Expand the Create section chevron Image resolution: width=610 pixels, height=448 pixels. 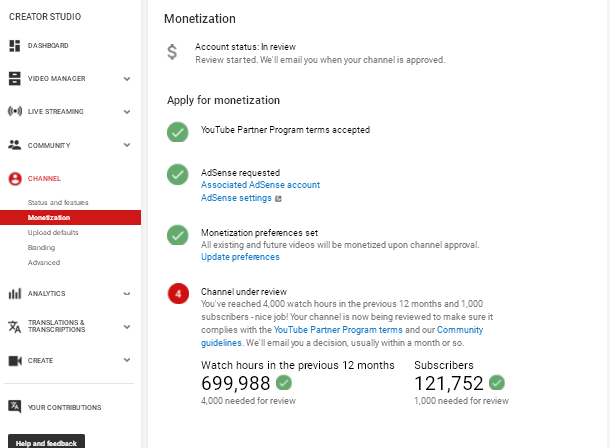point(127,360)
